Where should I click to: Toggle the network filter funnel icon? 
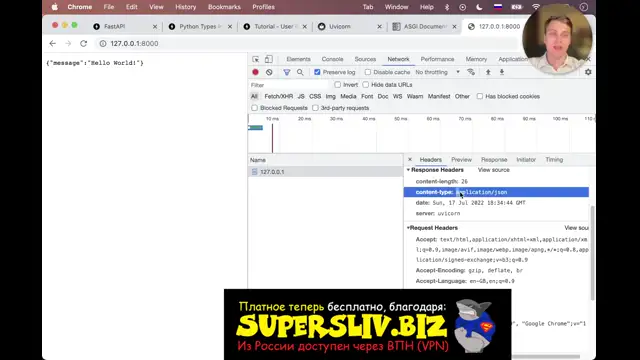point(287,72)
